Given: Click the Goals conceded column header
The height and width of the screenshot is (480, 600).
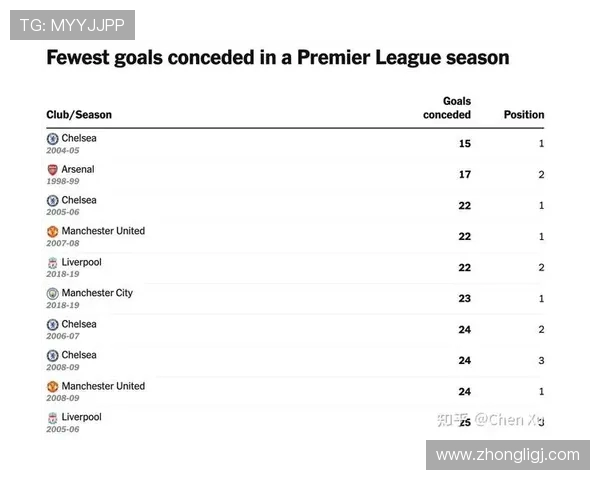Looking at the screenshot, I should click(x=447, y=108).
